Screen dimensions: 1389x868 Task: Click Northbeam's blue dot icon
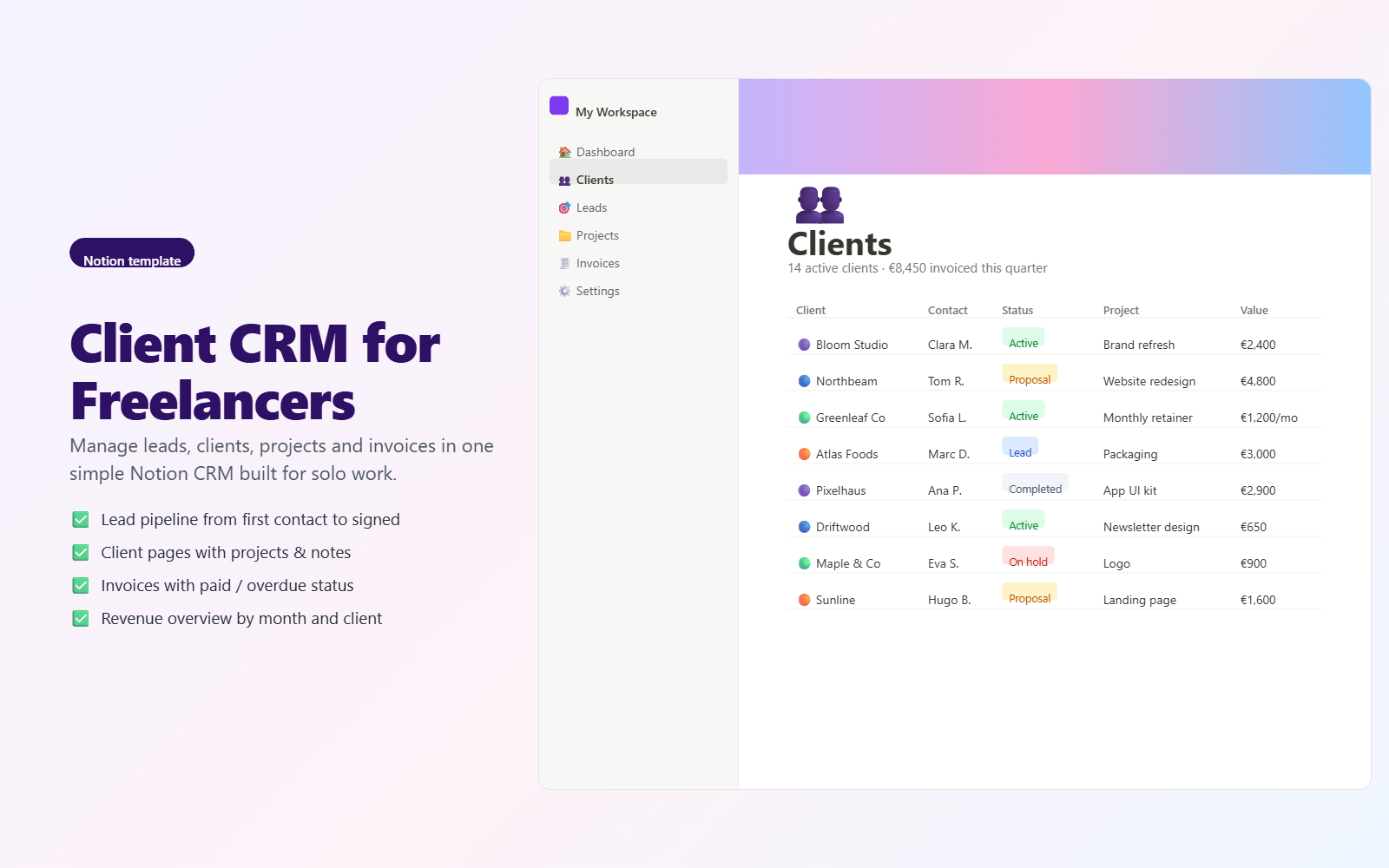click(804, 381)
